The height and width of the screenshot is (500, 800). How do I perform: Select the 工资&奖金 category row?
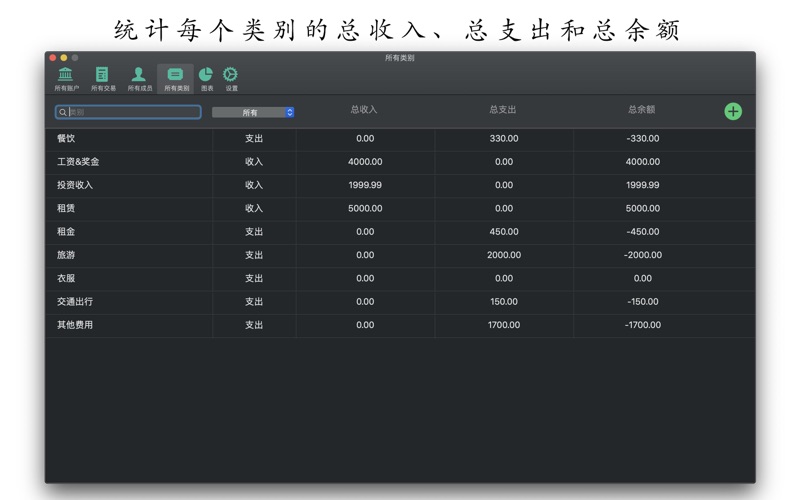[400, 162]
